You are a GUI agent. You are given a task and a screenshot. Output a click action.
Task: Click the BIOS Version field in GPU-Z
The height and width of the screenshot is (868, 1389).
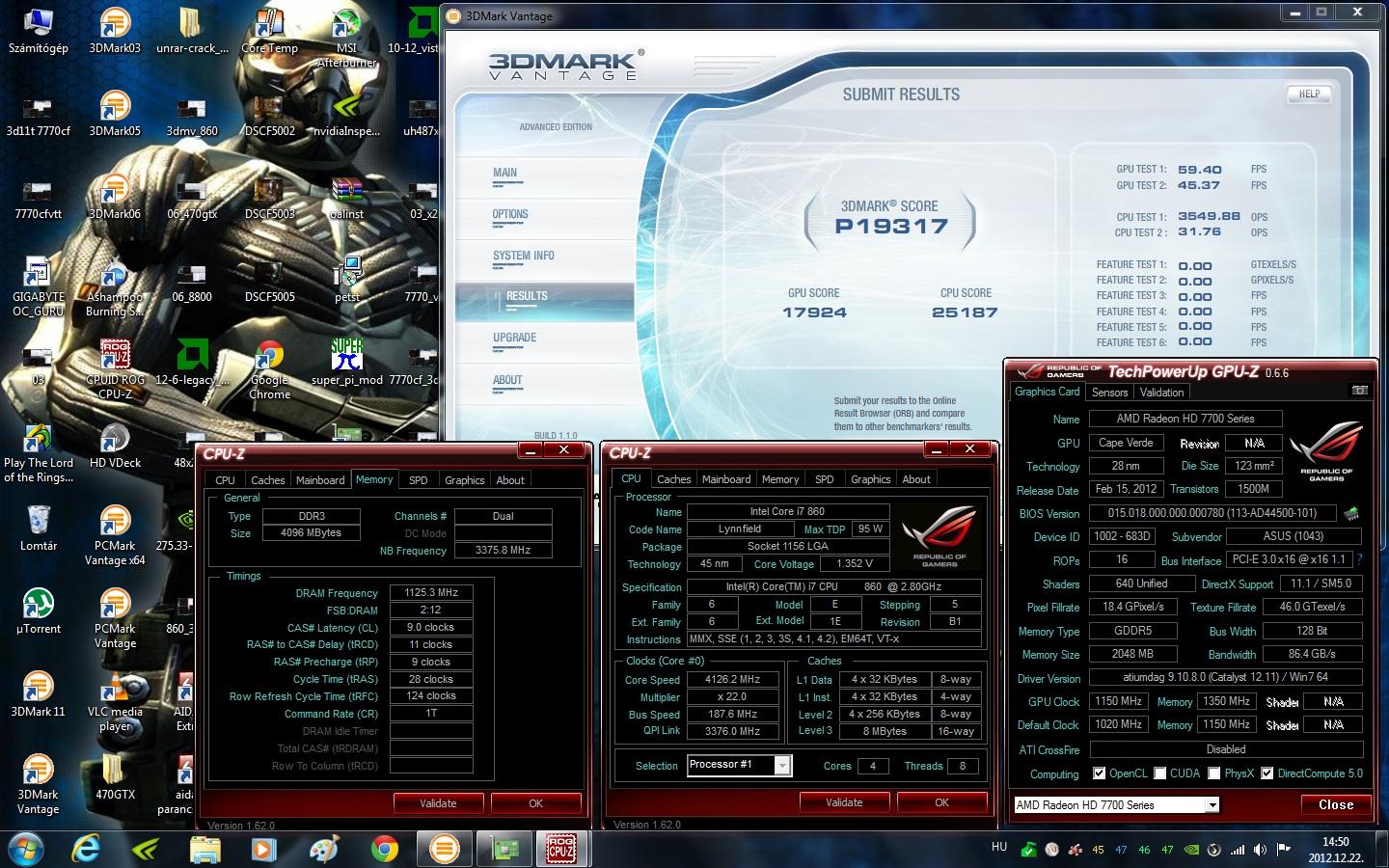click(x=1212, y=513)
